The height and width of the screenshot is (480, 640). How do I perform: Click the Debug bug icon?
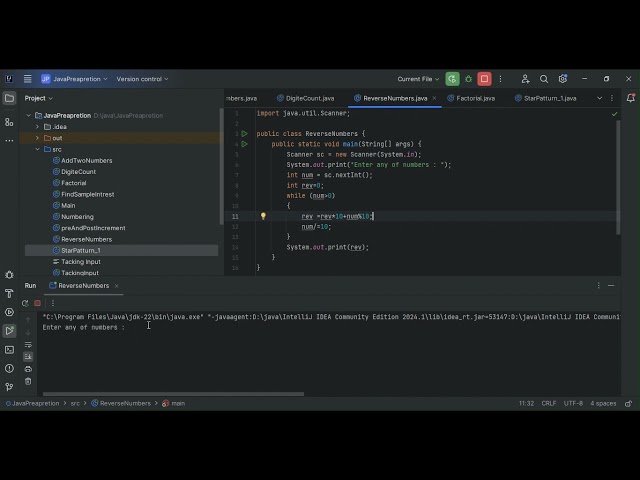[x=469, y=79]
